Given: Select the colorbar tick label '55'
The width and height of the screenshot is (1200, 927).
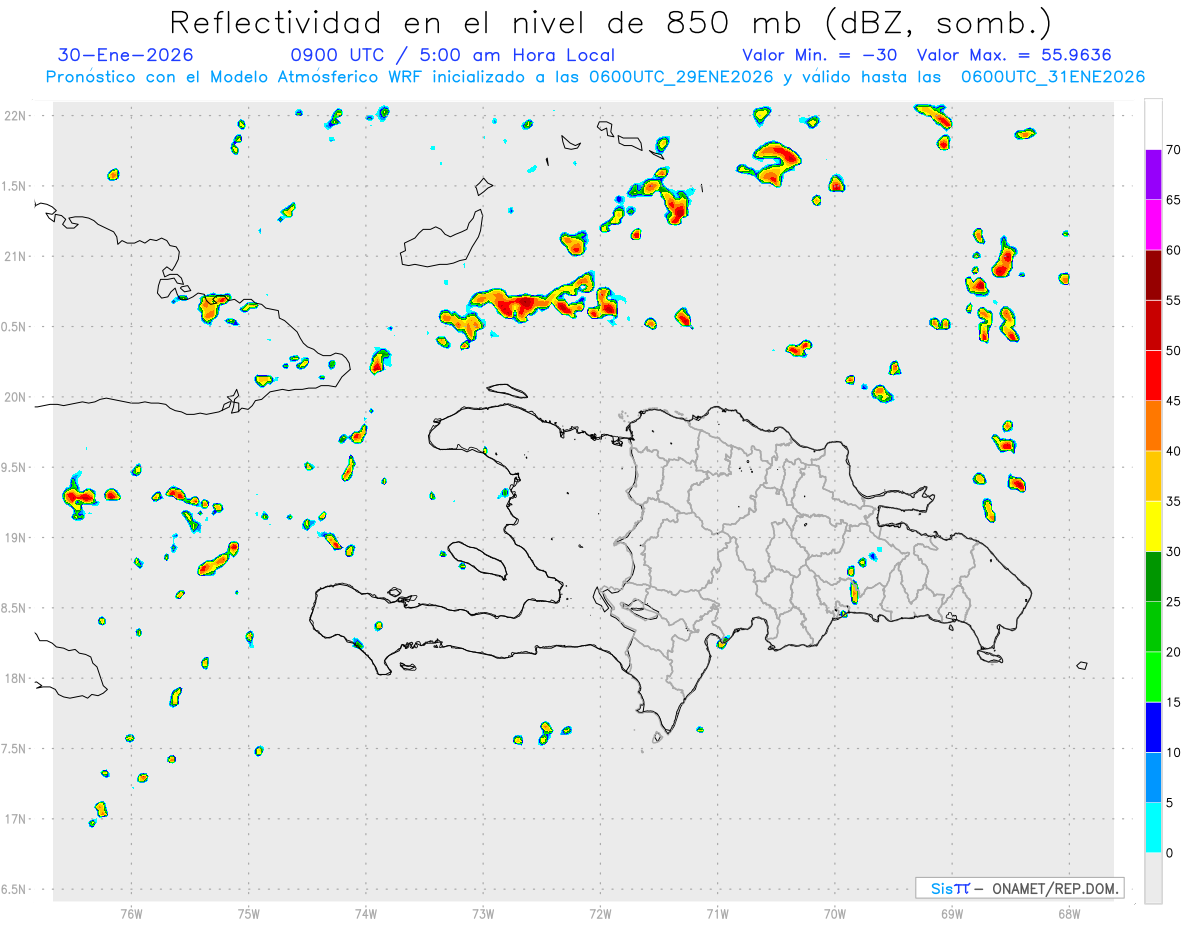Looking at the screenshot, I should tap(1174, 301).
